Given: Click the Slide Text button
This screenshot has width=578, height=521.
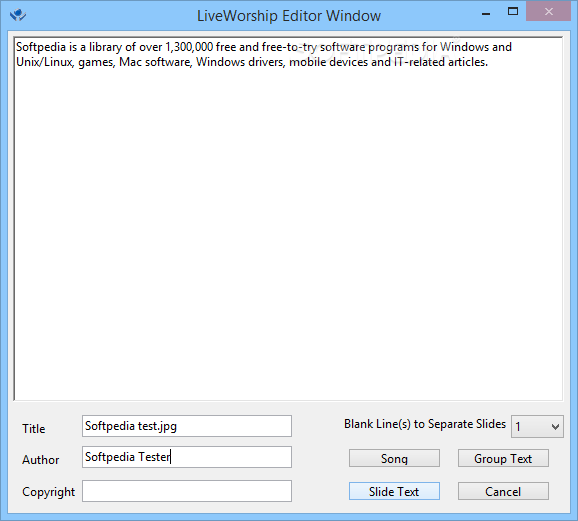Looking at the screenshot, I should tap(394, 492).
